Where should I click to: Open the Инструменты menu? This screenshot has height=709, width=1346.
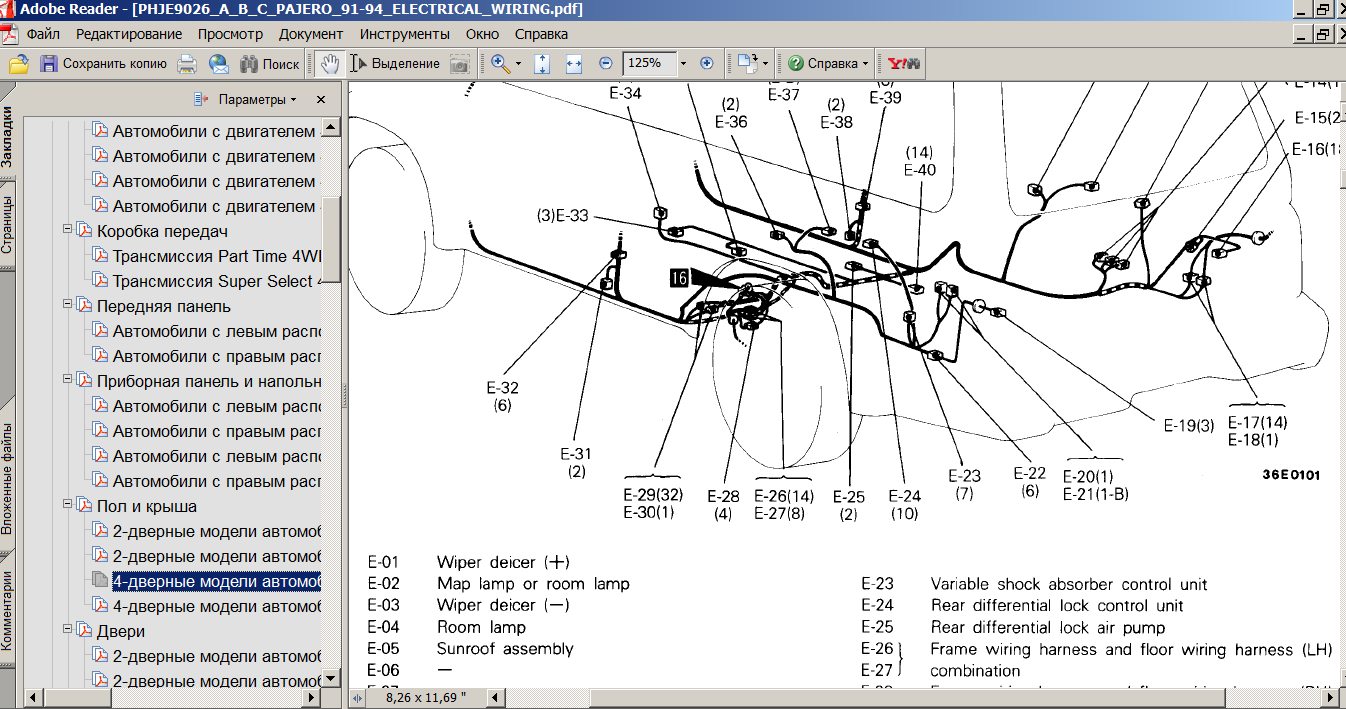pyautogui.click(x=408, y=34)
